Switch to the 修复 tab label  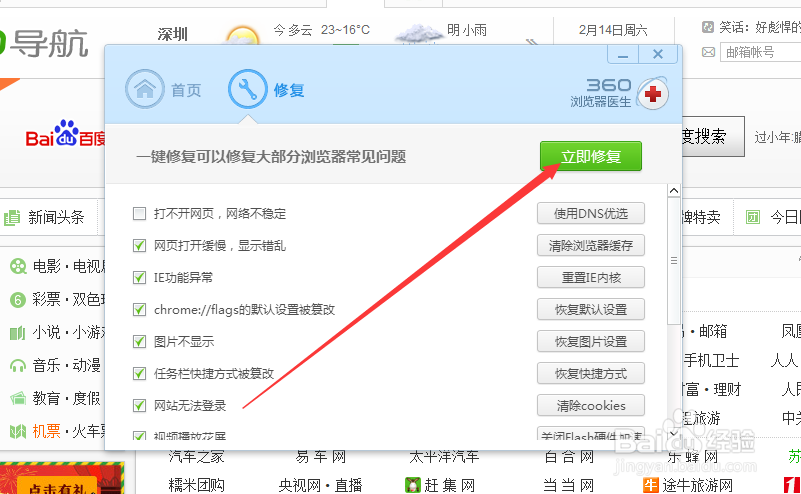point(289,90)
